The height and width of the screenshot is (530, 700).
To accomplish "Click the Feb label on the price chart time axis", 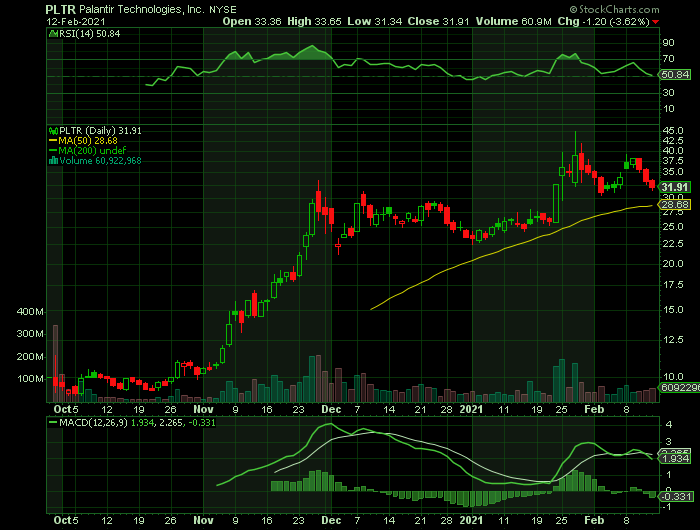I will (x=594, y=409).
